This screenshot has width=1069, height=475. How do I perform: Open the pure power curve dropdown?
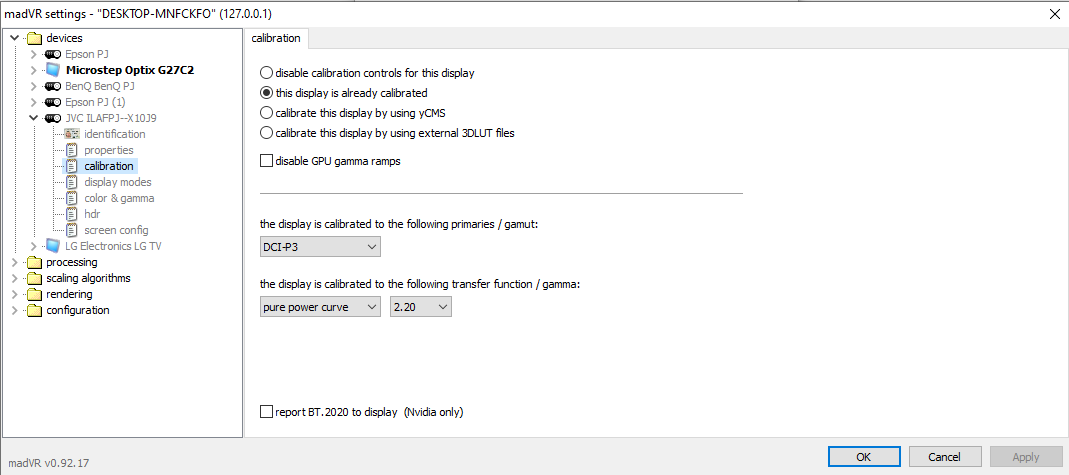[320, 307]
